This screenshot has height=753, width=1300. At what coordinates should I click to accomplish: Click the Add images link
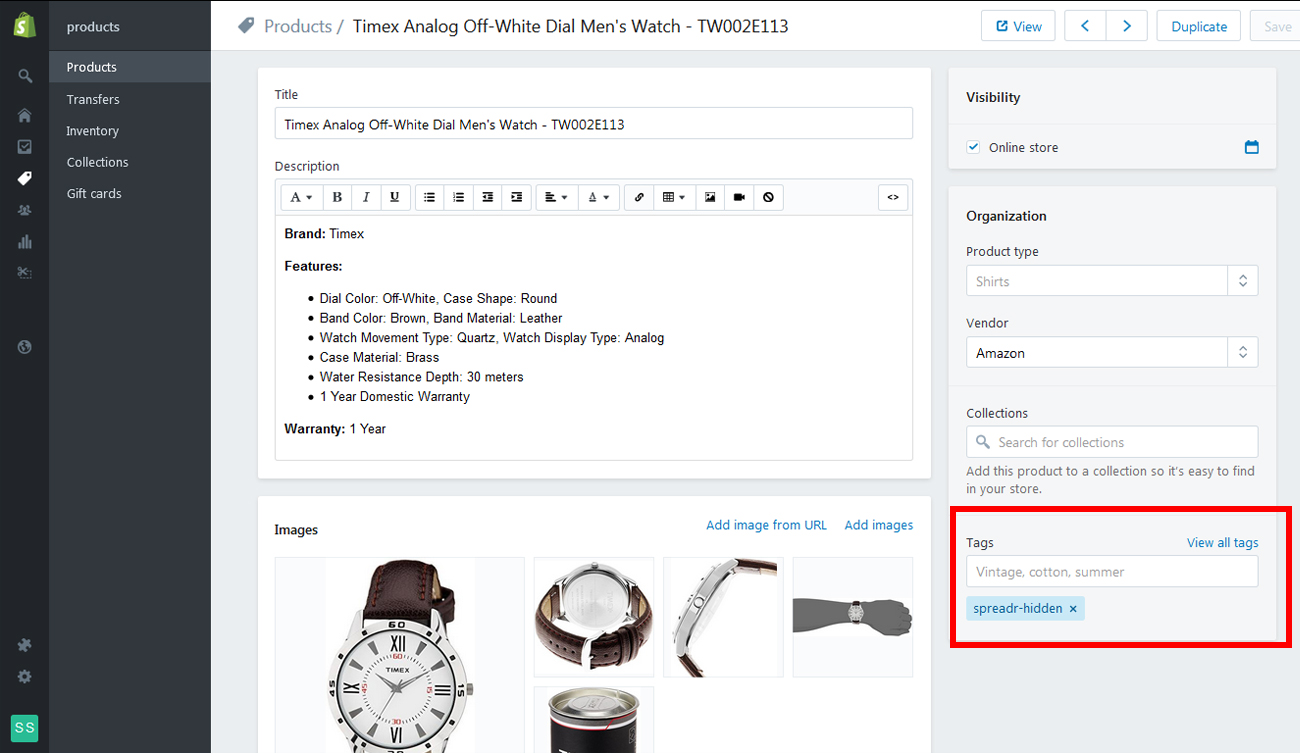(879, 525)
